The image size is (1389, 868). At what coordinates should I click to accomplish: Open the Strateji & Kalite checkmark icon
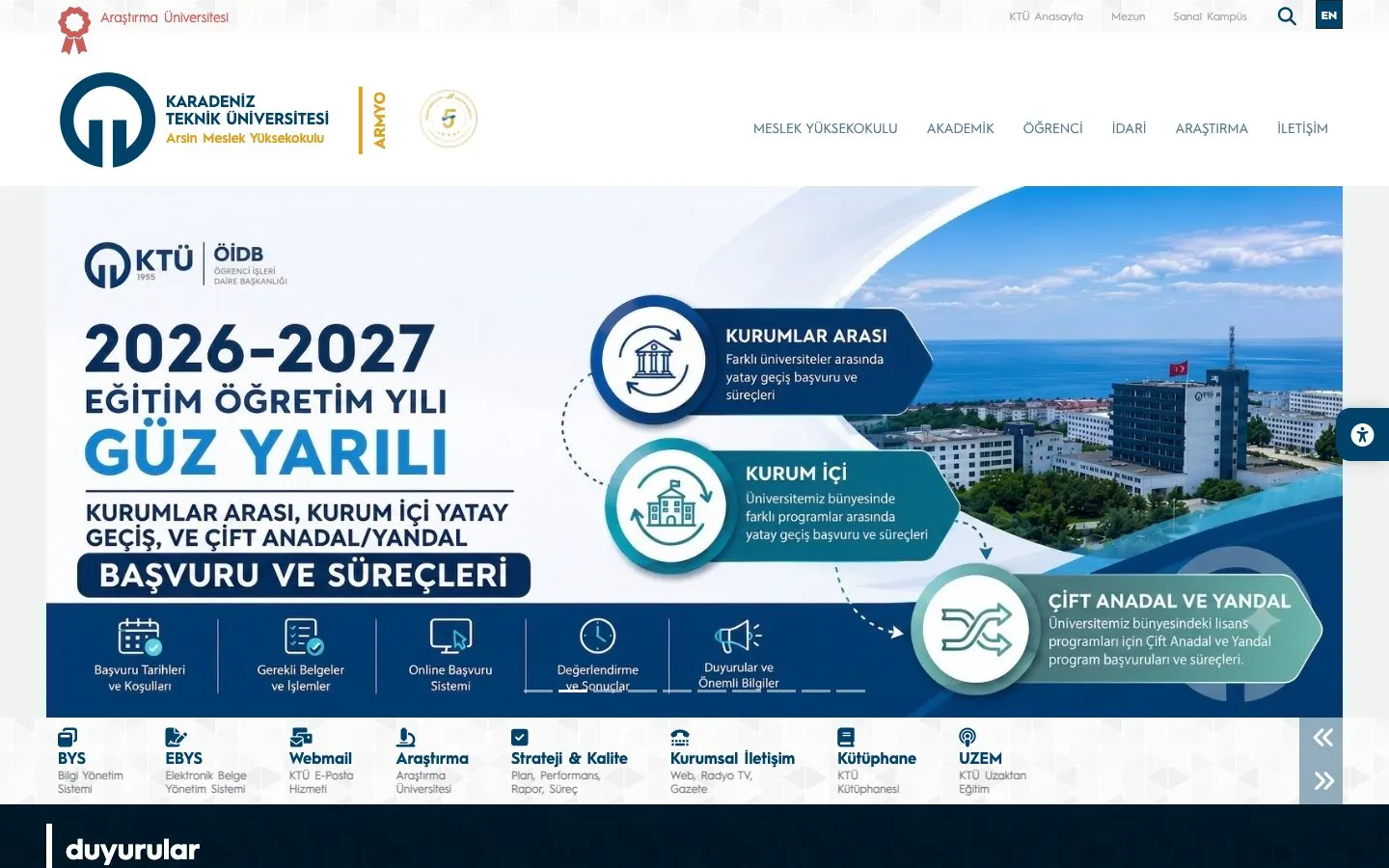pos(520,738)
